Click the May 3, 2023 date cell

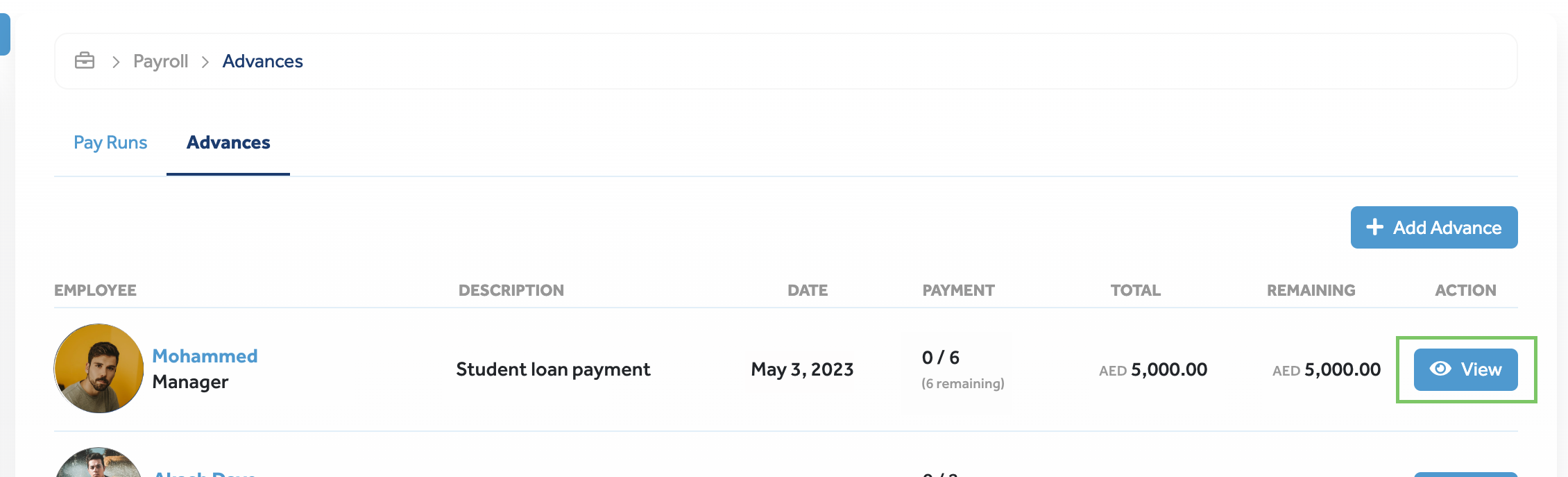coord(802,369)
